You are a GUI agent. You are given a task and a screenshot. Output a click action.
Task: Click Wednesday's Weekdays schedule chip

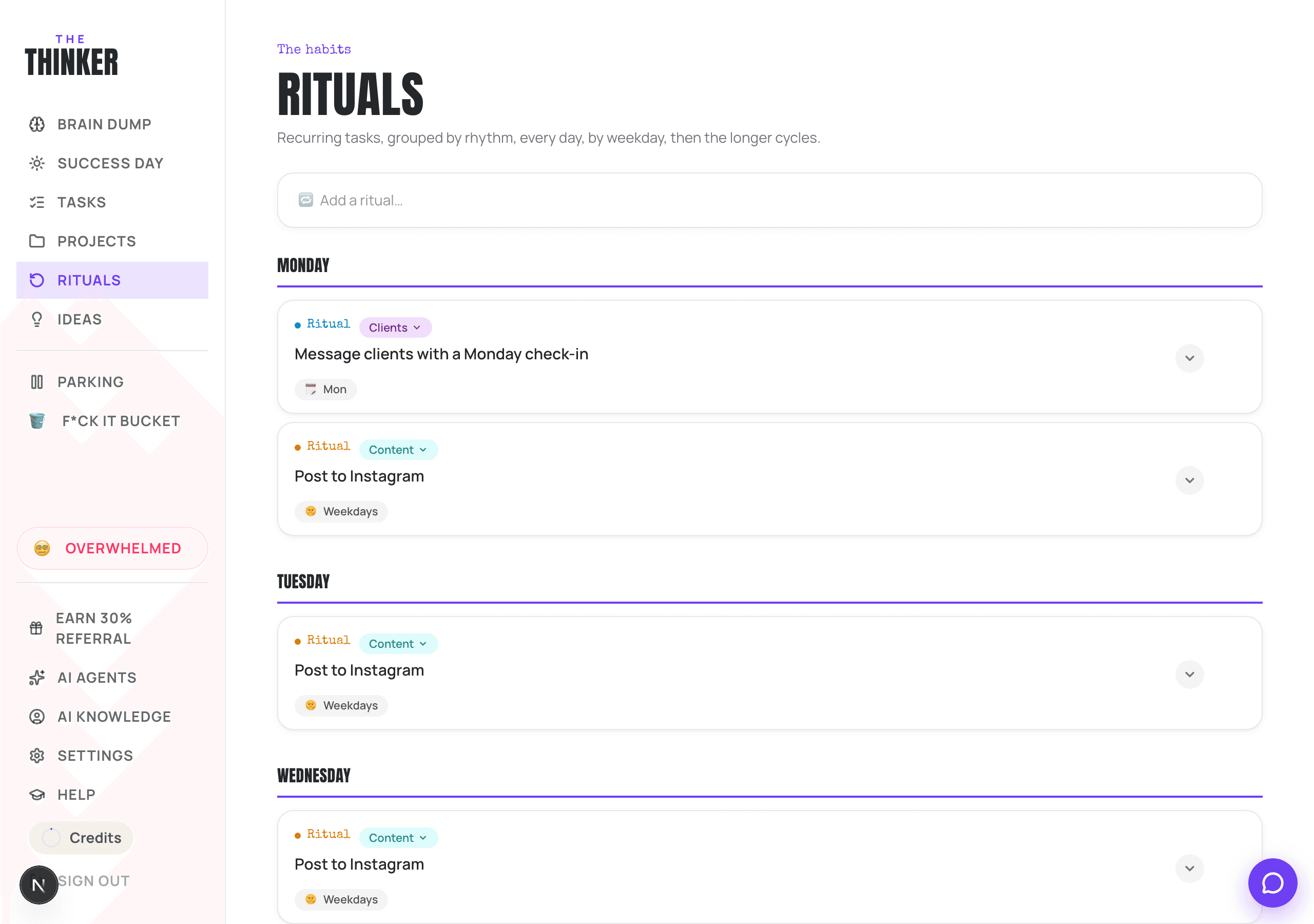[341, 899]
